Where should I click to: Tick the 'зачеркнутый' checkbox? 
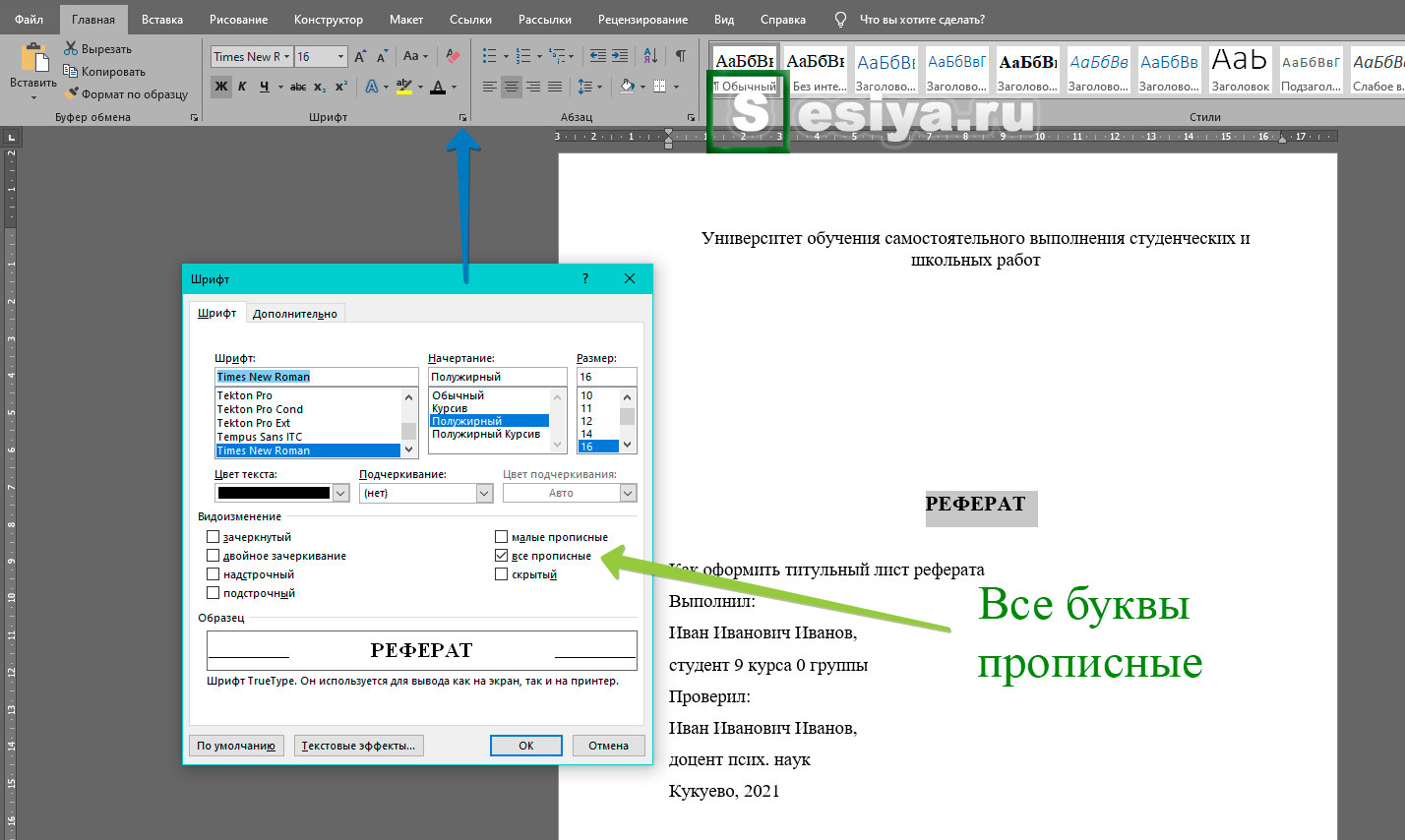(214, 537)
